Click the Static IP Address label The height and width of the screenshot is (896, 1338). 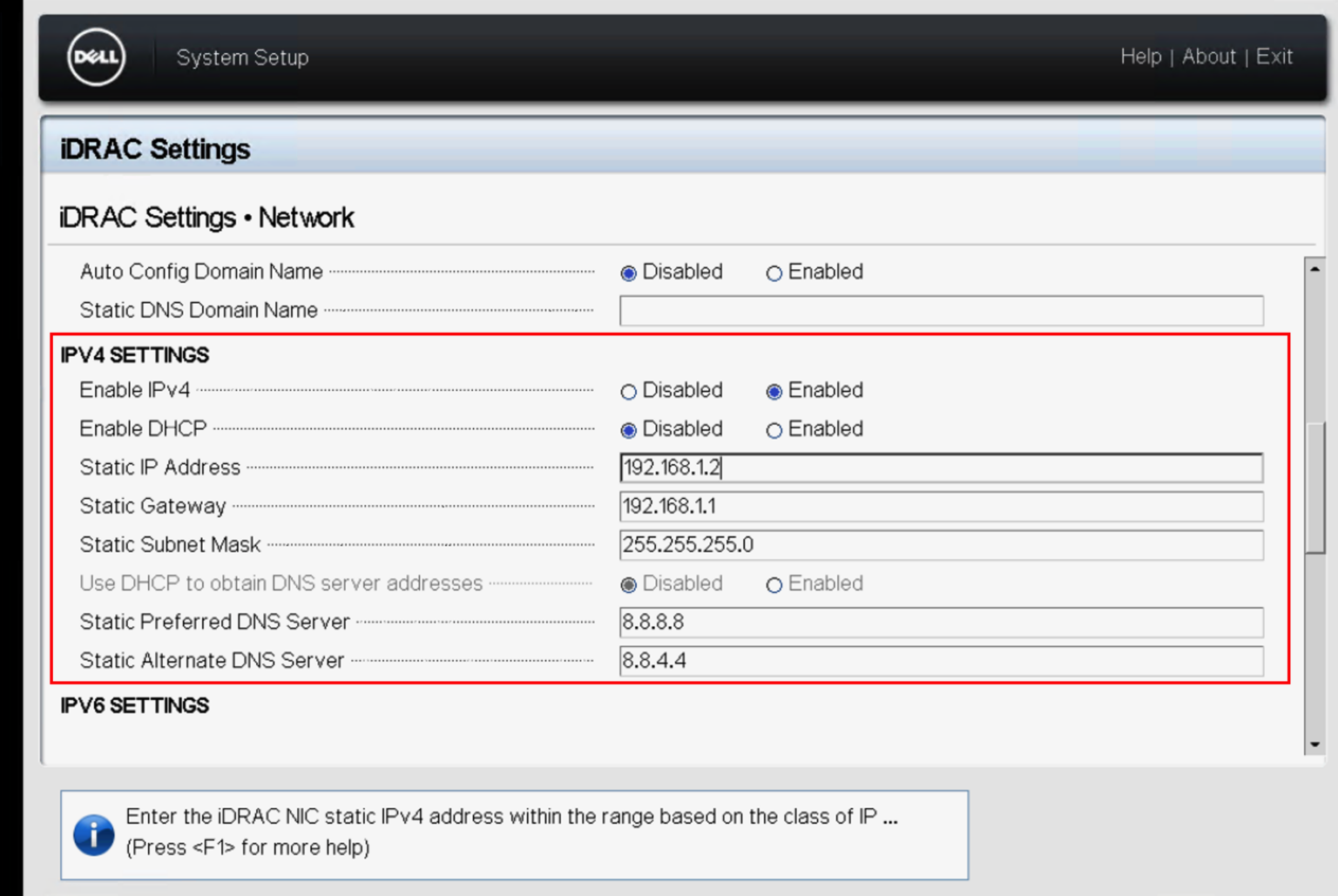[x=160, y=468]
